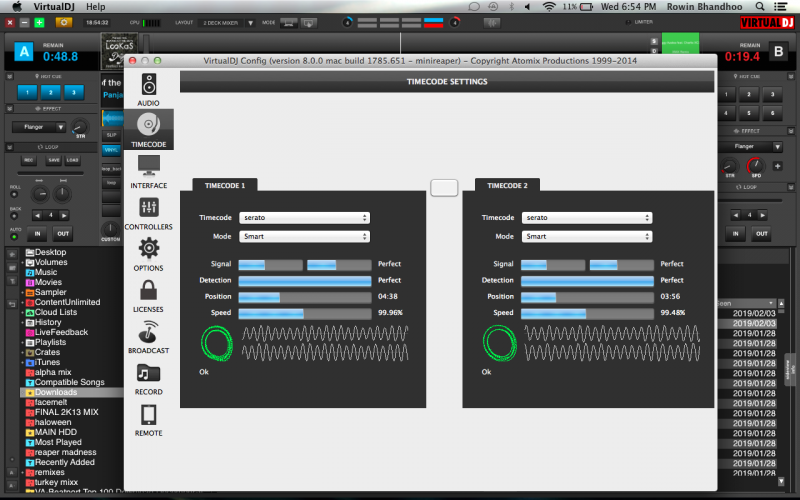This screenshot has height=500, width=800.
Task: Open Timecode 2 timecode type dropdown
Action: pos(587,218)
